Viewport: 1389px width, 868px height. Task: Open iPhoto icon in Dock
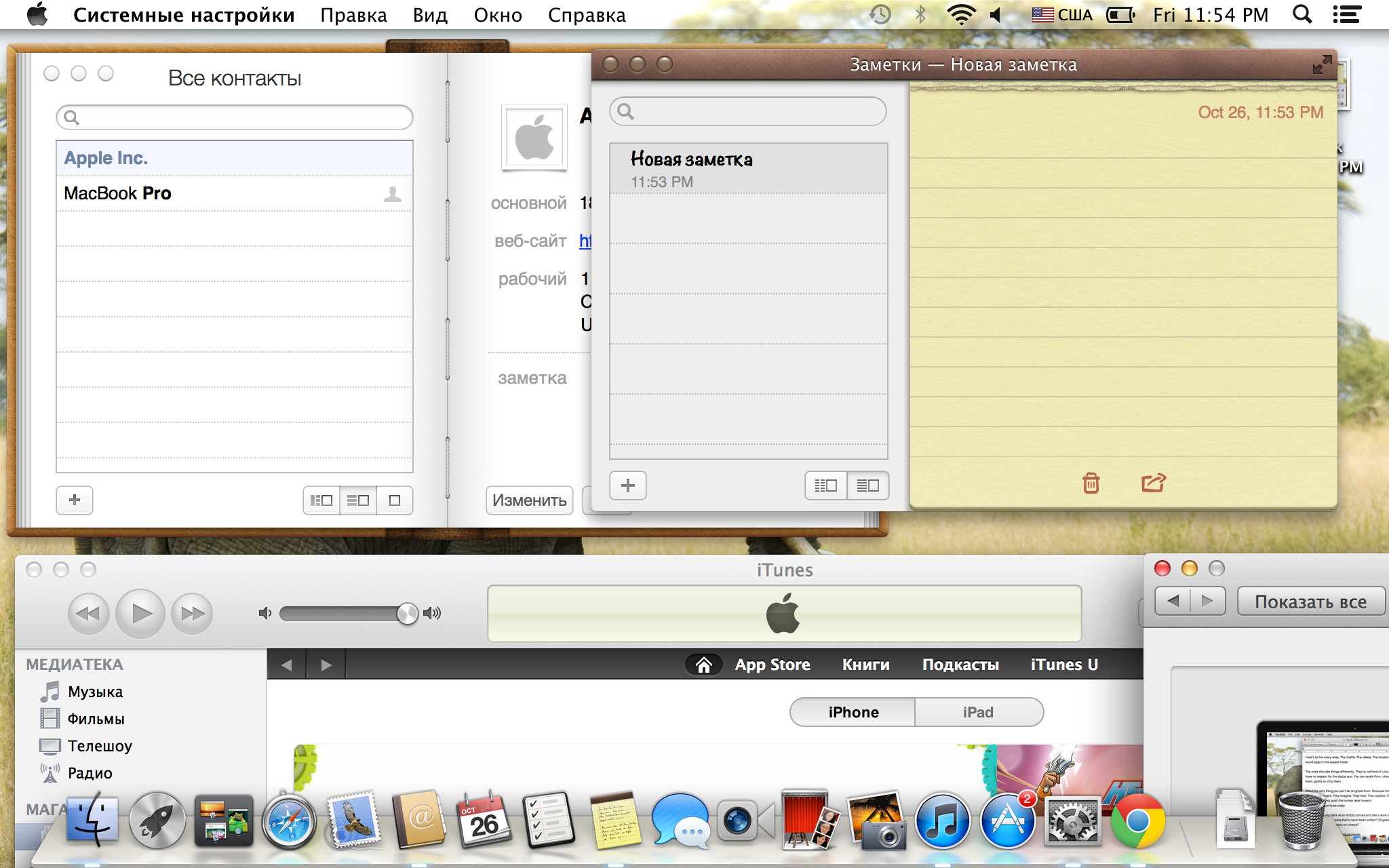[x=876, y=821]
